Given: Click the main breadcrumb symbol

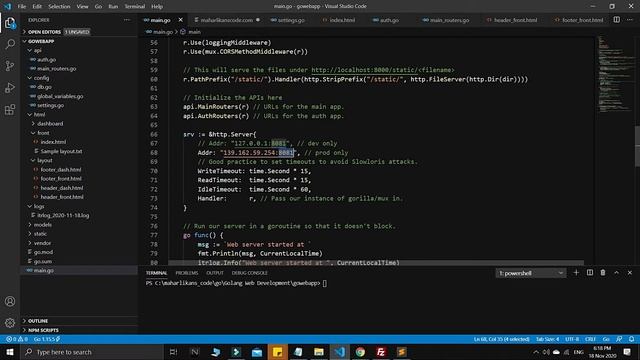Looking at the screenshot, I should pyautogui.click(x=195, y=32).
